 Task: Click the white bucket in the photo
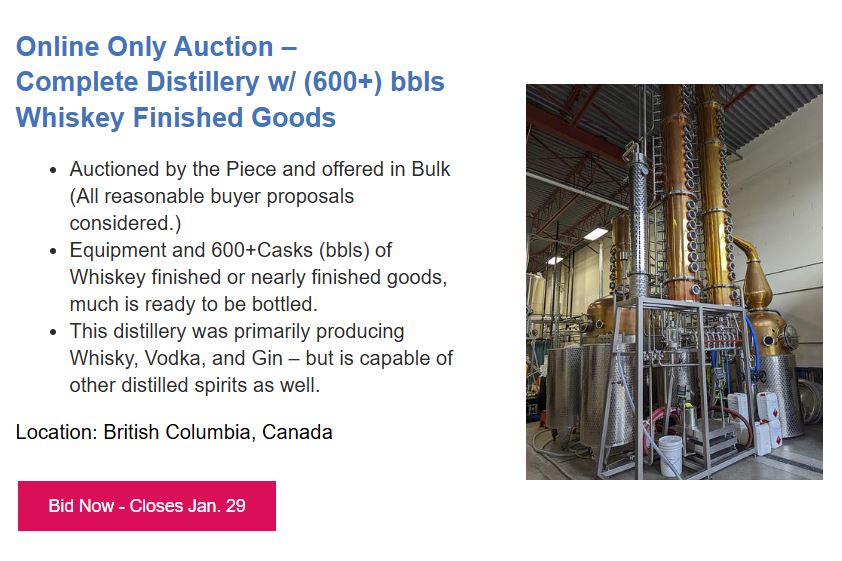[x=670, y=455]
